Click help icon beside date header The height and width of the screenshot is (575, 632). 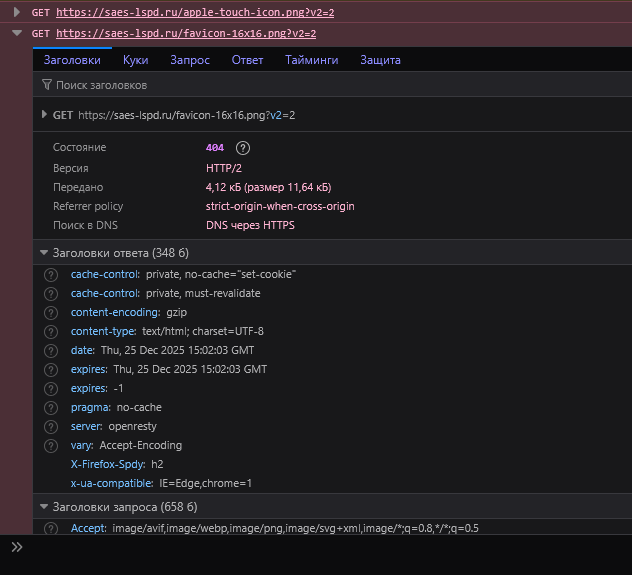coord(51,350)
